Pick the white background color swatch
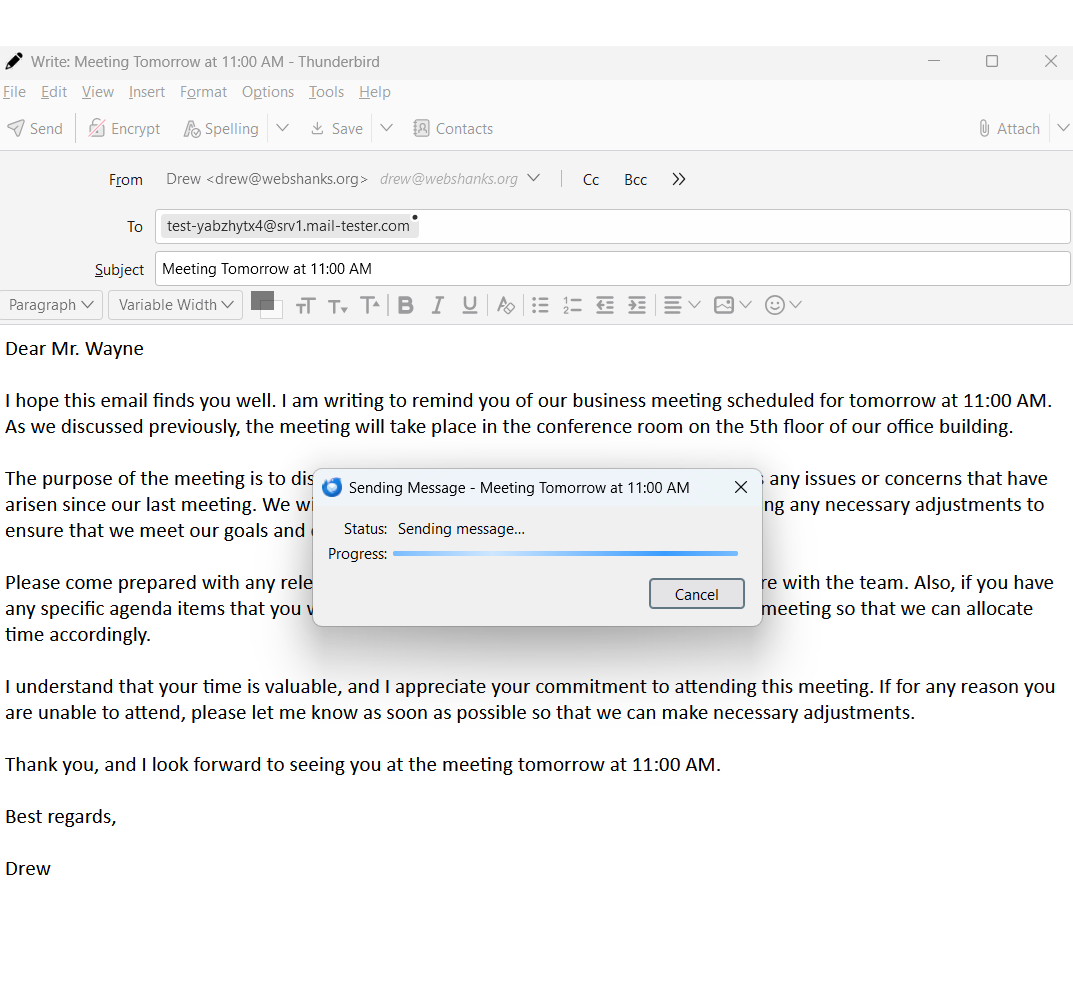The height and width of the screenshot is (1001, 1073). 276,313
